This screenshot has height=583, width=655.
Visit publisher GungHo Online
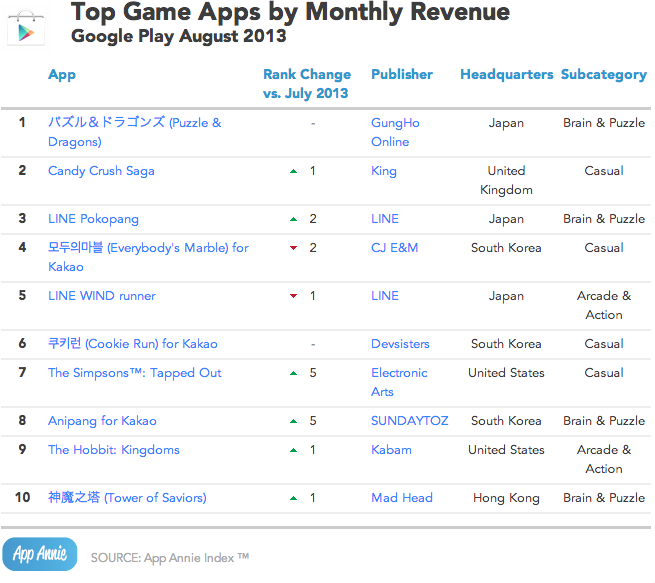tap(395, 132)
